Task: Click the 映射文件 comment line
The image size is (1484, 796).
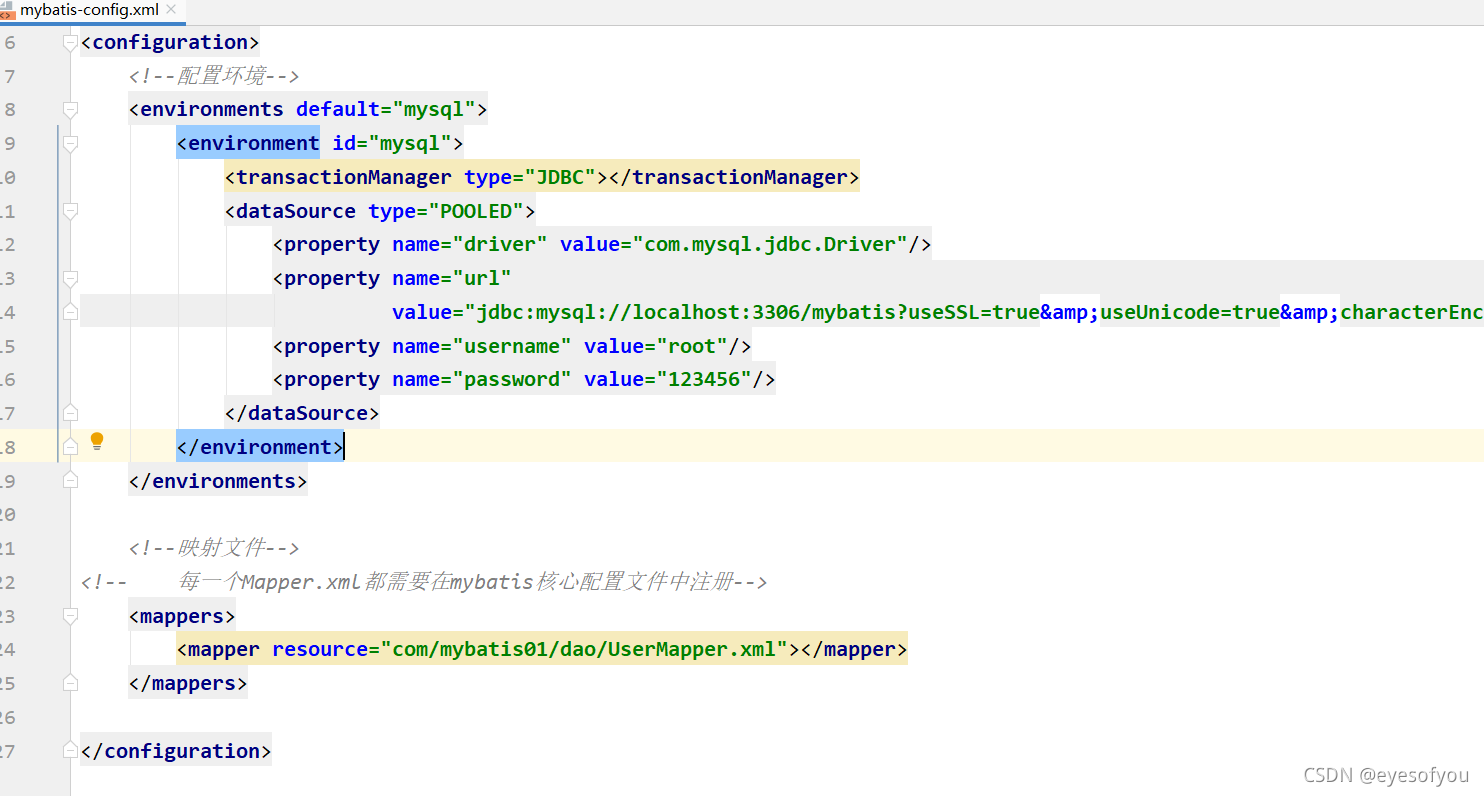Action: point(214,548)
